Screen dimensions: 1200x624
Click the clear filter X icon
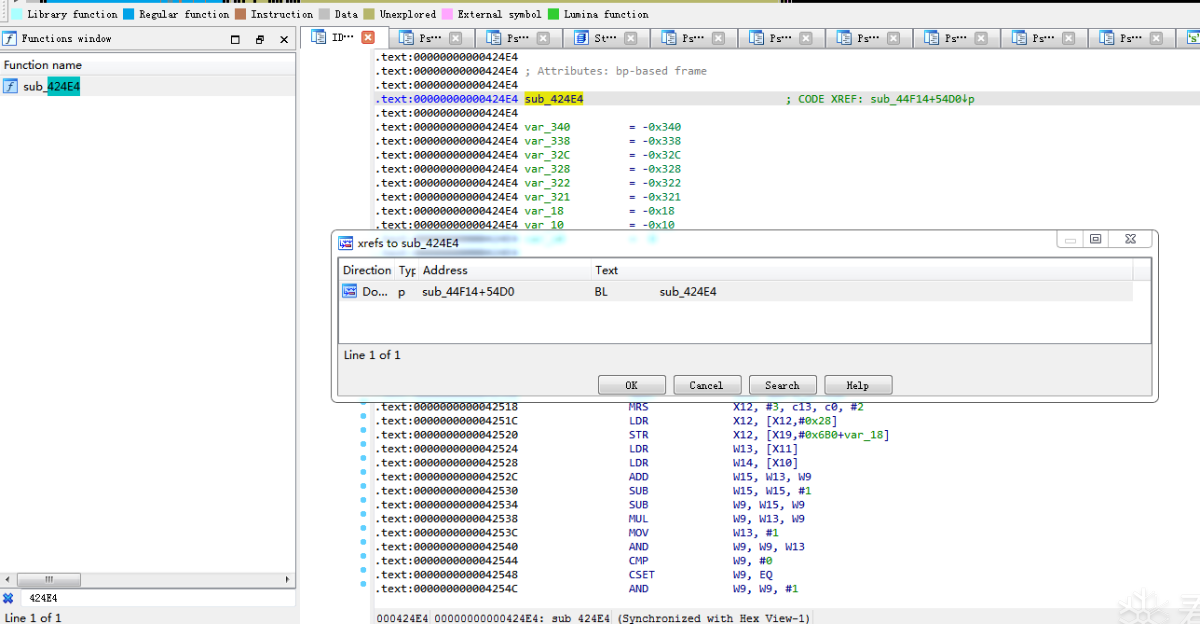tap(8, 598)
